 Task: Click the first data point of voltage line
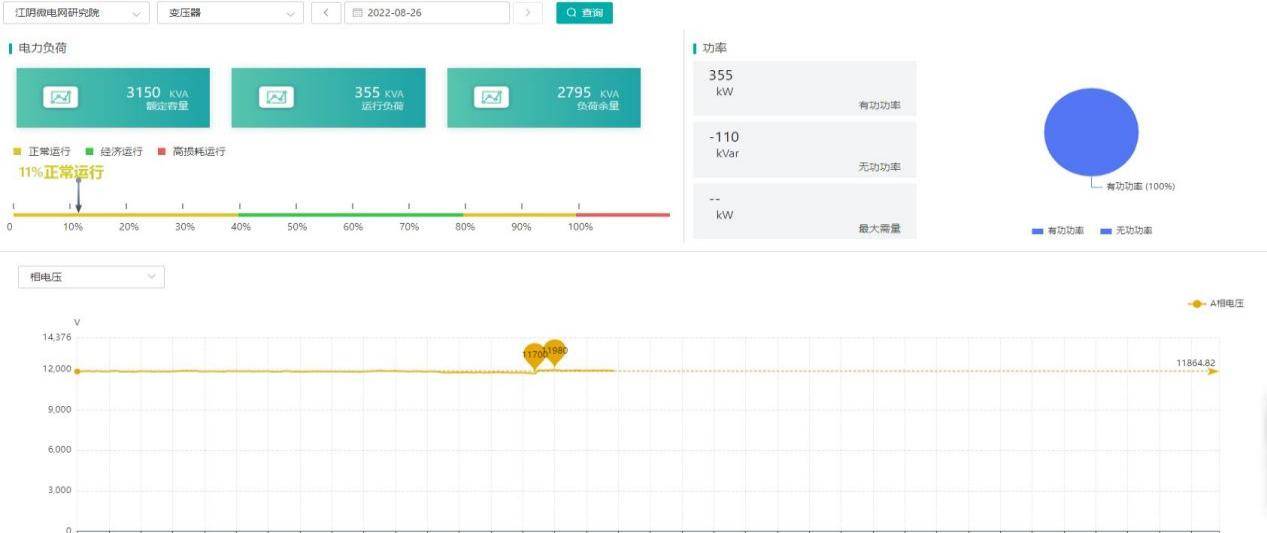[77, 371]
